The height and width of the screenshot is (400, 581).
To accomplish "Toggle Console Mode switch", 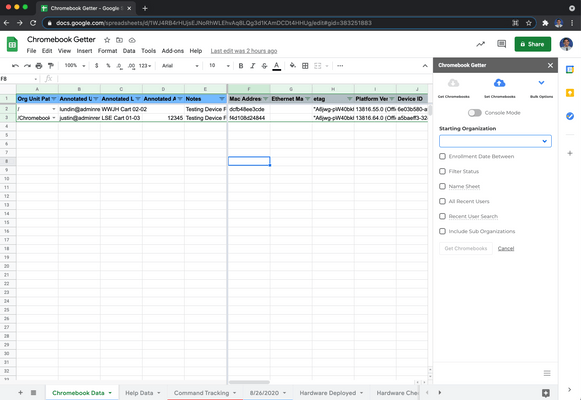I will (x=474, y=113).
